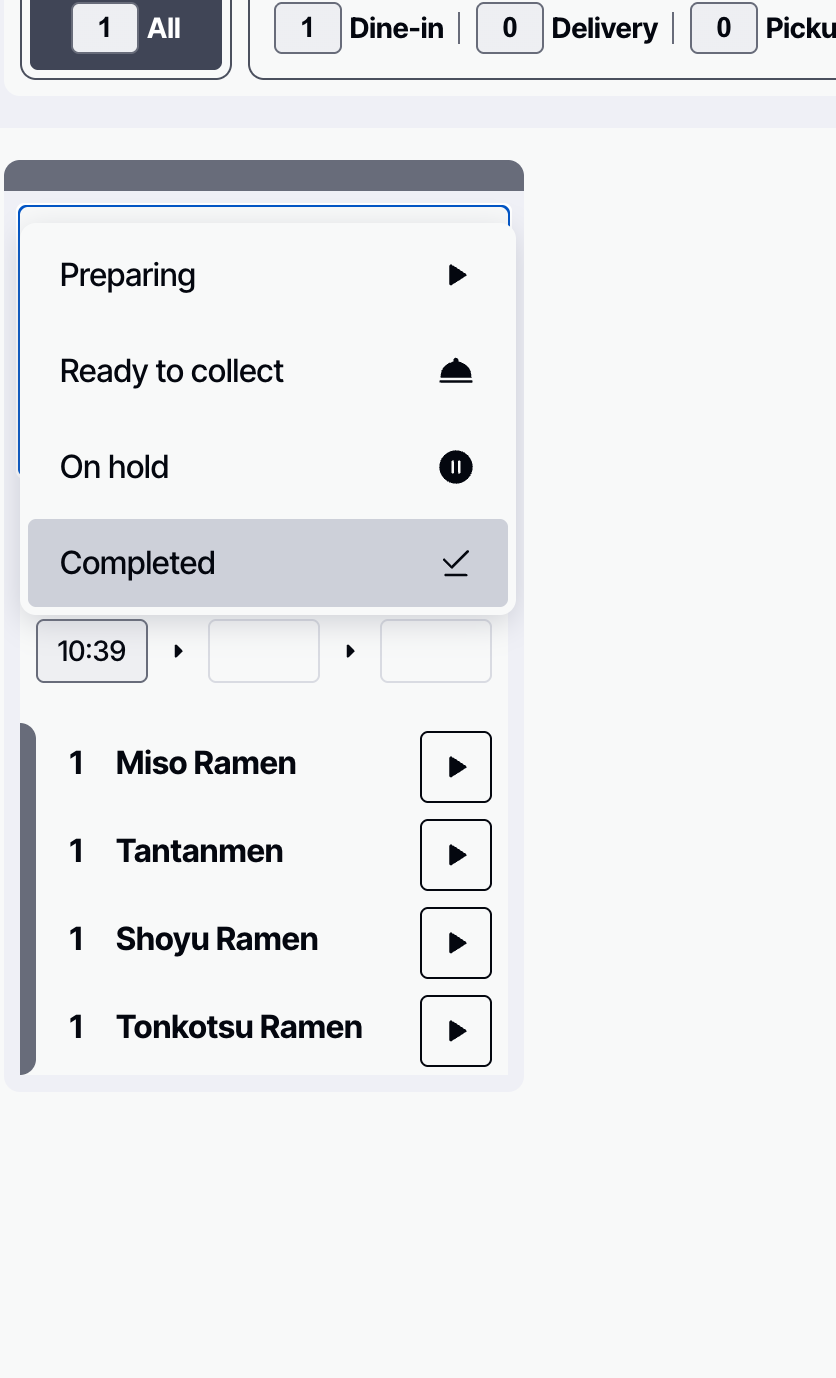836x1378 pixels.
Task: Filter orders by Dine-in
Action: click(x=360, y=28)
